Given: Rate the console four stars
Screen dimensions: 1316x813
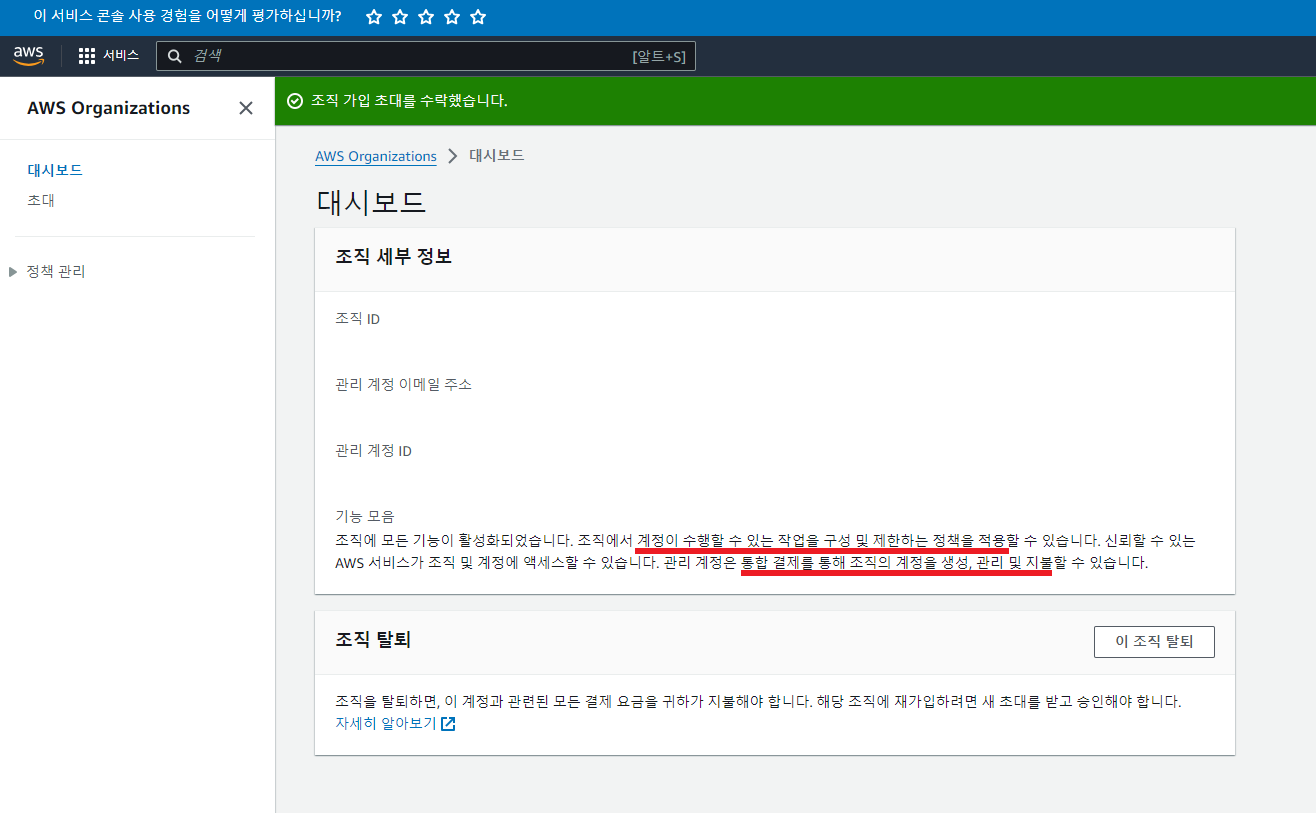Looking at the screenshot, I should [452, 17].
